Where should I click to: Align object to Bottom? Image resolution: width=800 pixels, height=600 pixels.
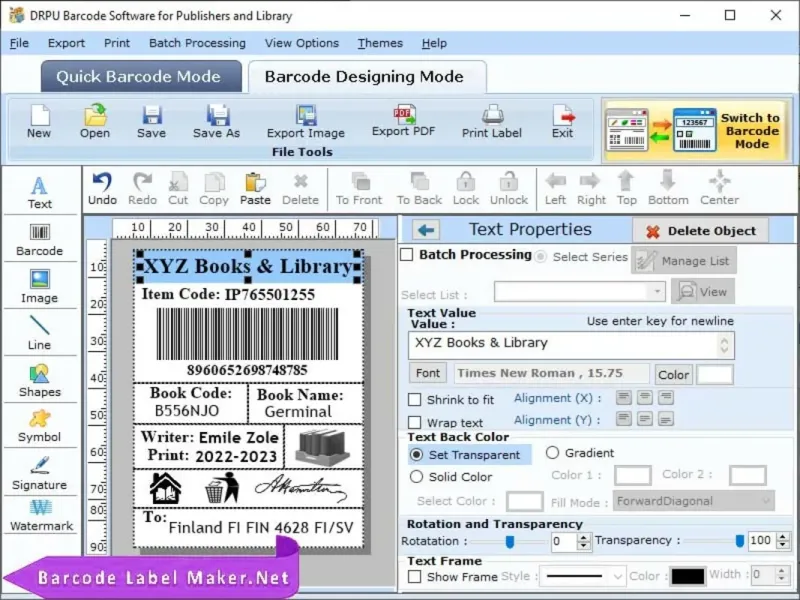(668, 189)
